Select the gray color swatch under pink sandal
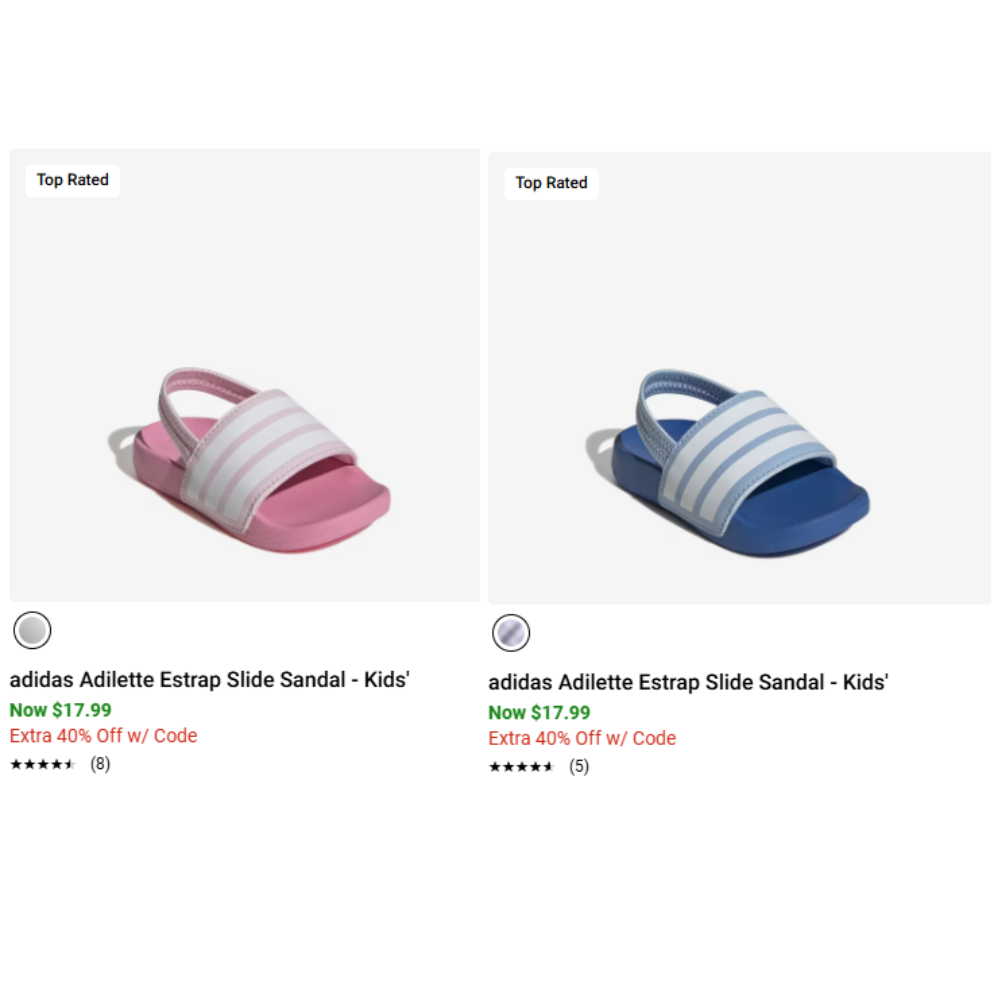Screen dimensions: 1000x1000 [x=32, y=630]
